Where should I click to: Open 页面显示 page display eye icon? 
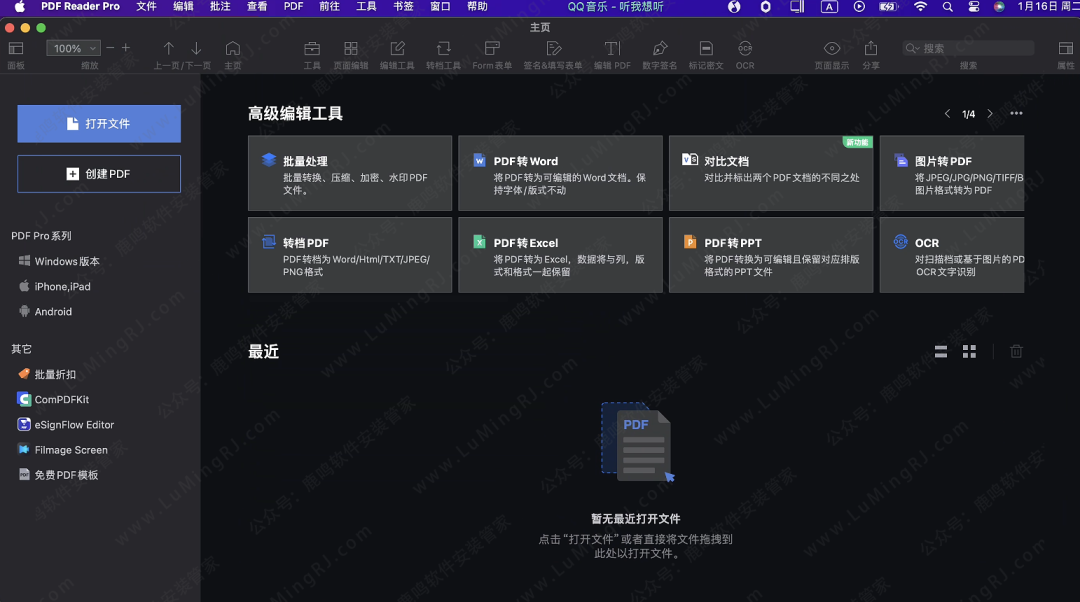click(x=831, y=48)
